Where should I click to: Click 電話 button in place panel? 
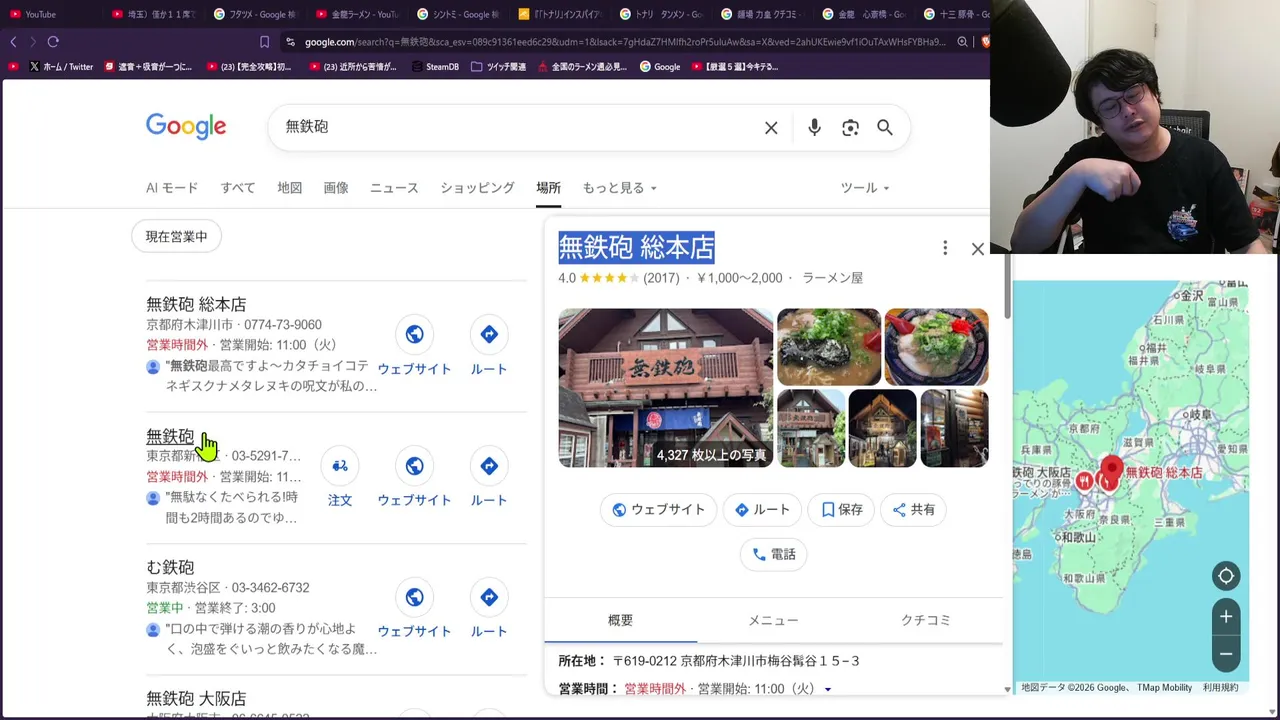point(774,554)
